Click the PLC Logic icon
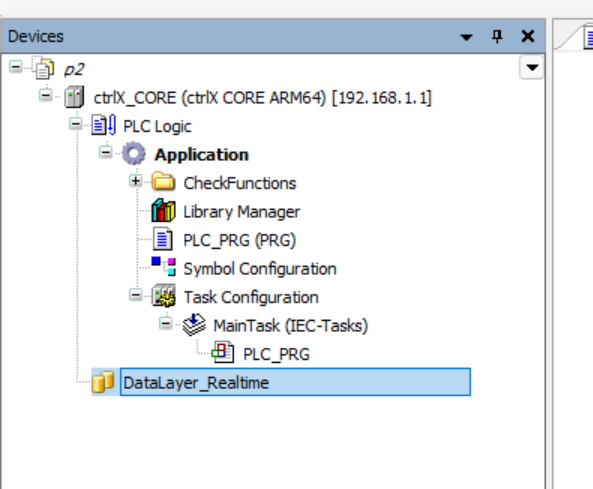This screenshot has height=489, width=593. (103, 125)
